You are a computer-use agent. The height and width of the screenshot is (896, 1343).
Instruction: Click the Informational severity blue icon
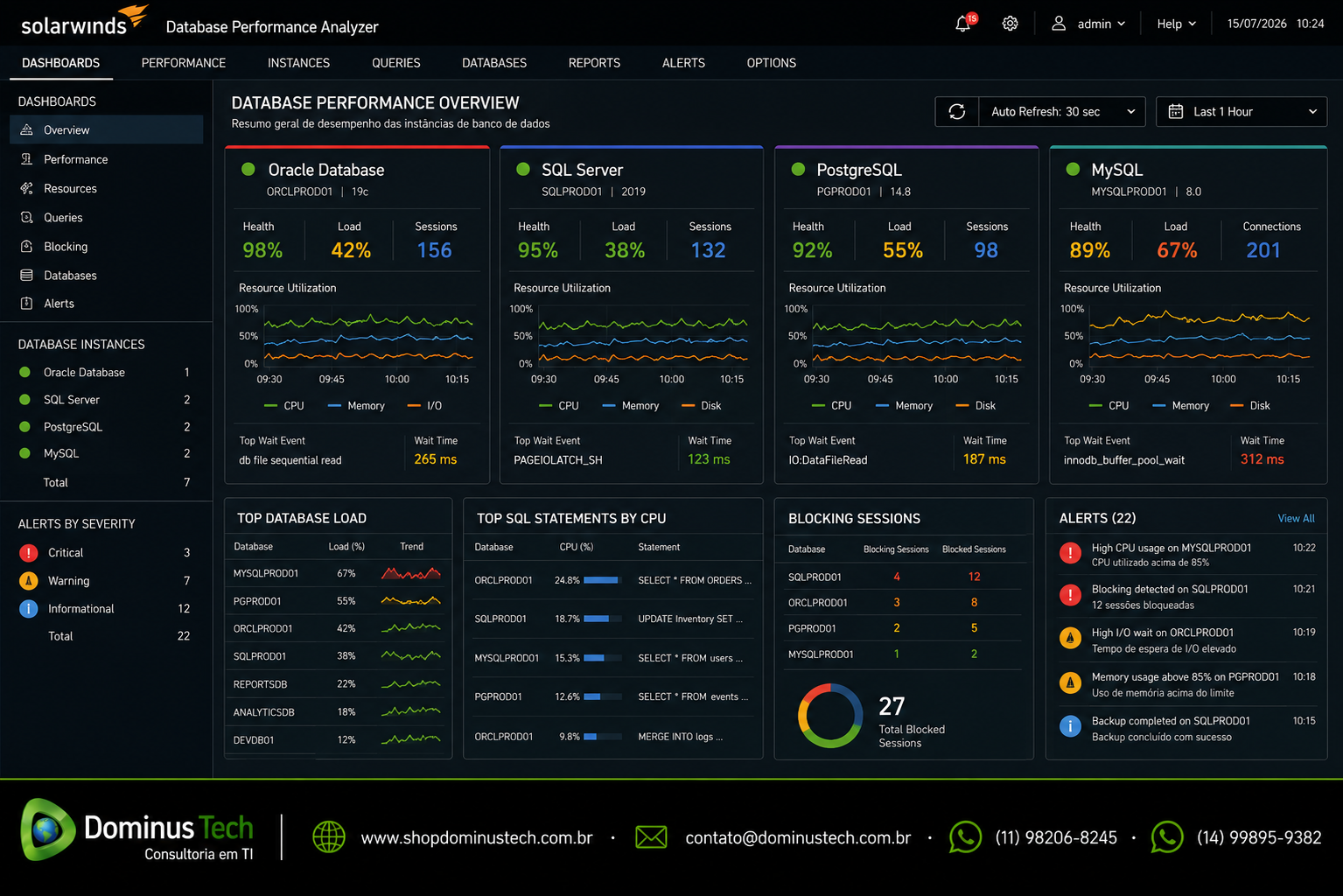[29, 609]
